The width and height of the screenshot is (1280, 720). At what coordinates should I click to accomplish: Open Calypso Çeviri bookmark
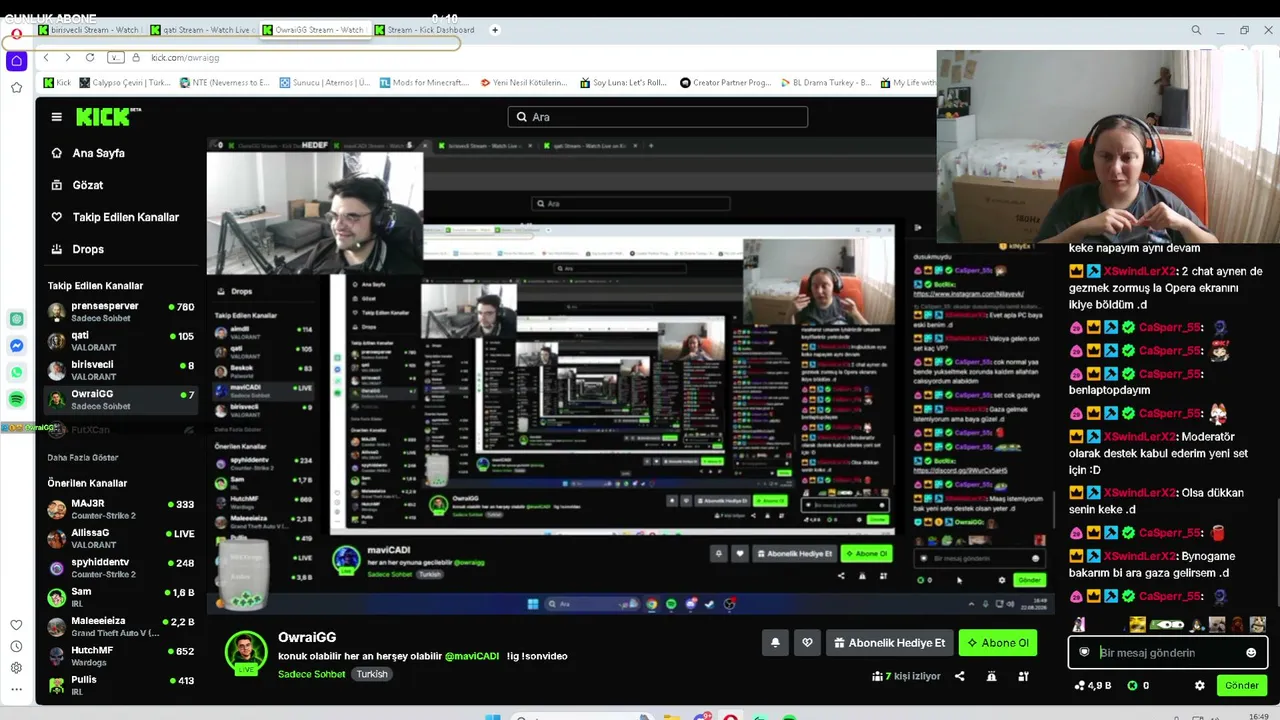click(x=124, y=83)
